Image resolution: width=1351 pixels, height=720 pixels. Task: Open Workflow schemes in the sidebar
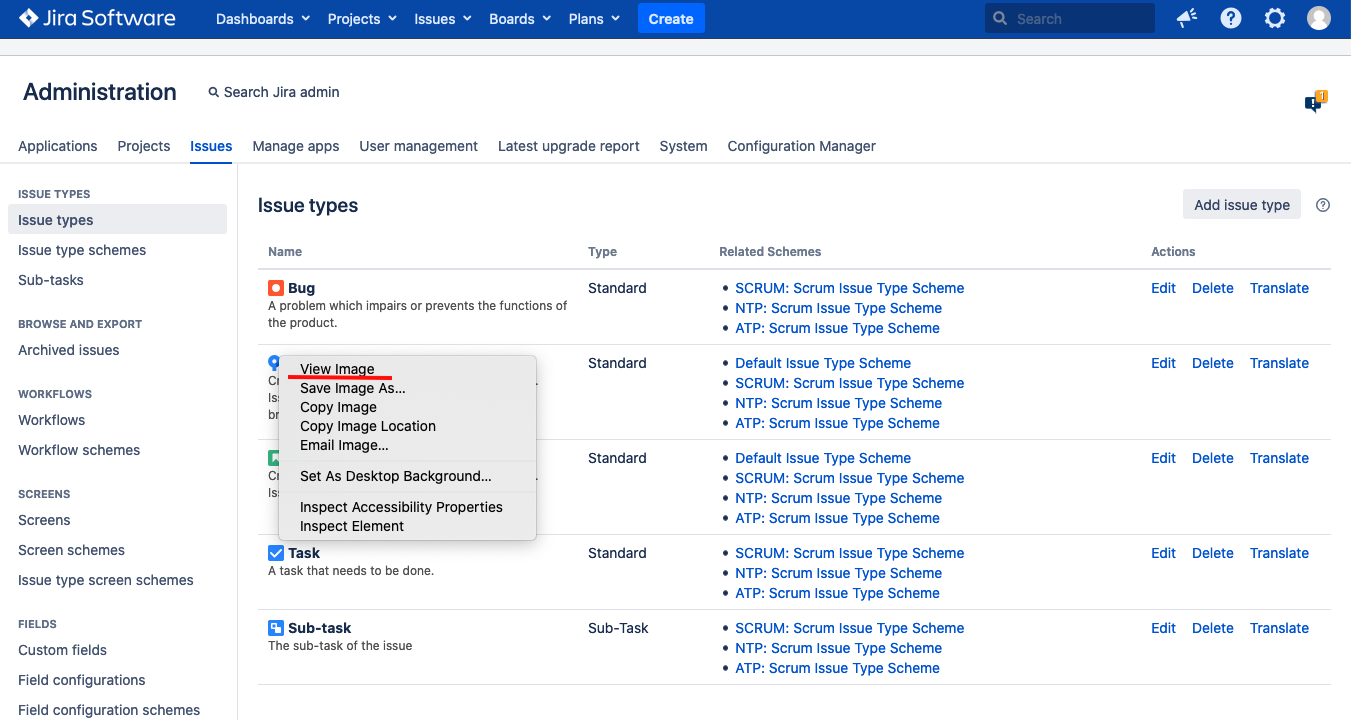[79, 450]
